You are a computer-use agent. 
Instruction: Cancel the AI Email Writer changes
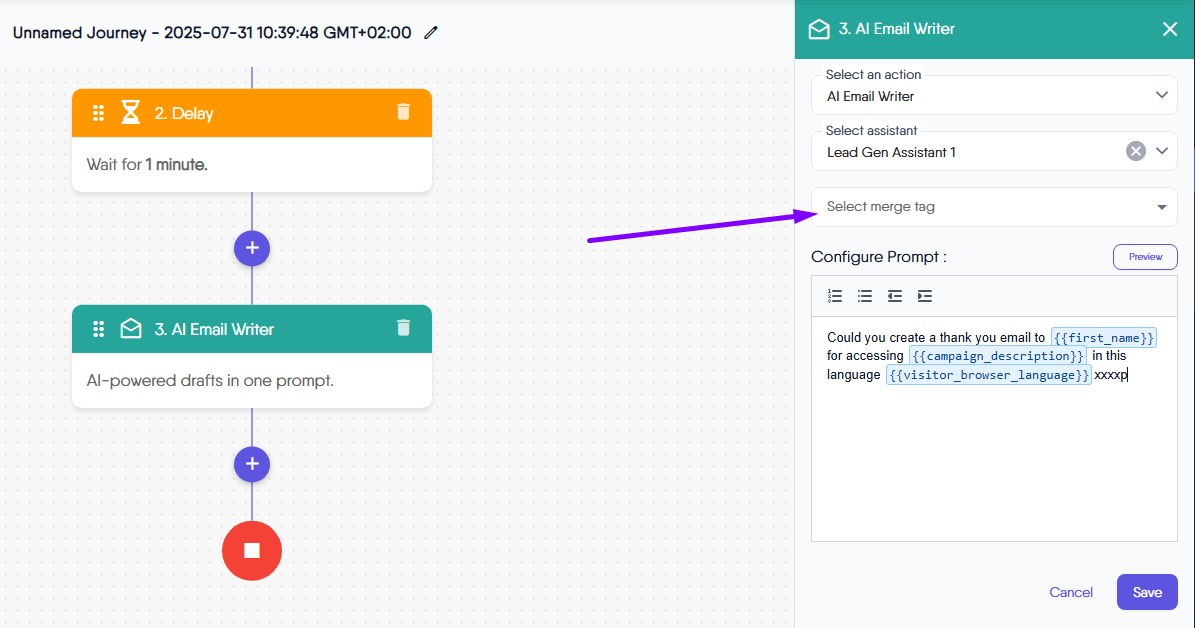(x=1071, y=592)
